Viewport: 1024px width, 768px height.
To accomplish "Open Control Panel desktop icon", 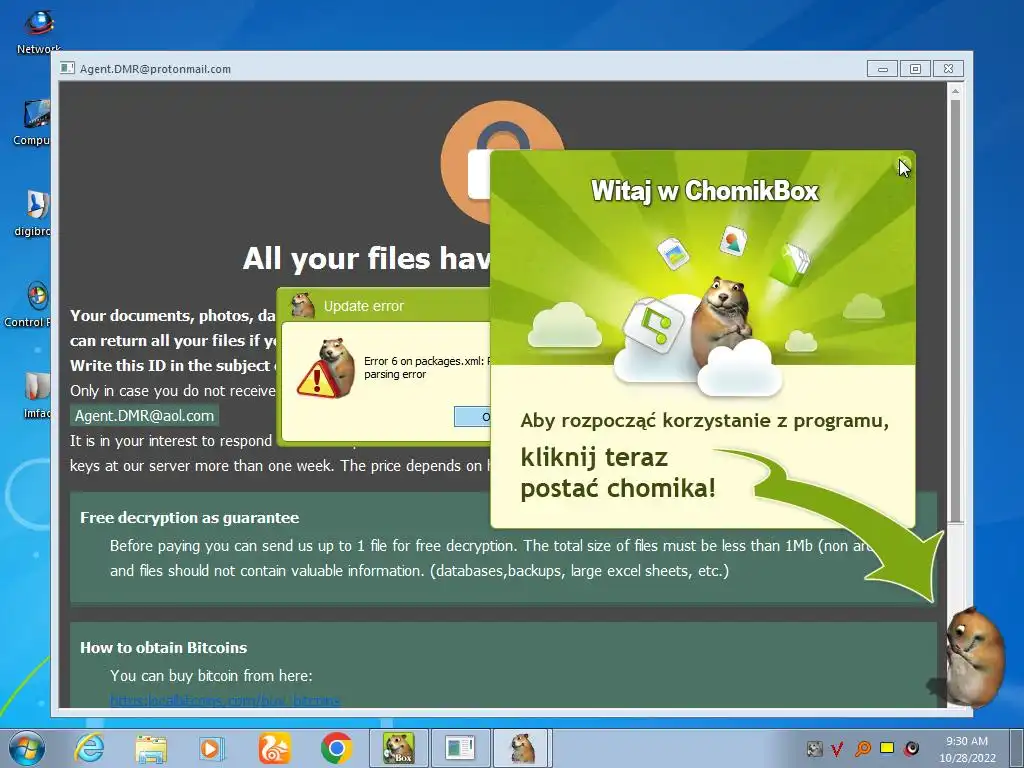I will point(30,304).
